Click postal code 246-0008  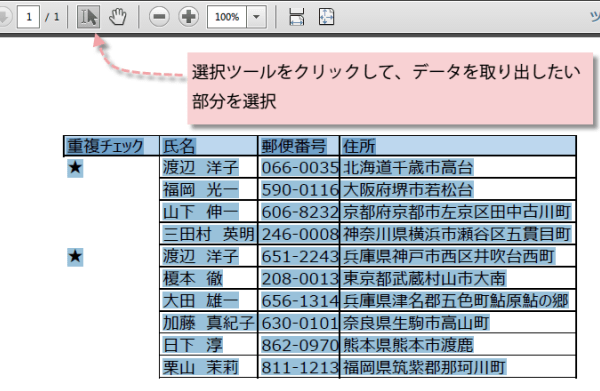pos(300,235)
